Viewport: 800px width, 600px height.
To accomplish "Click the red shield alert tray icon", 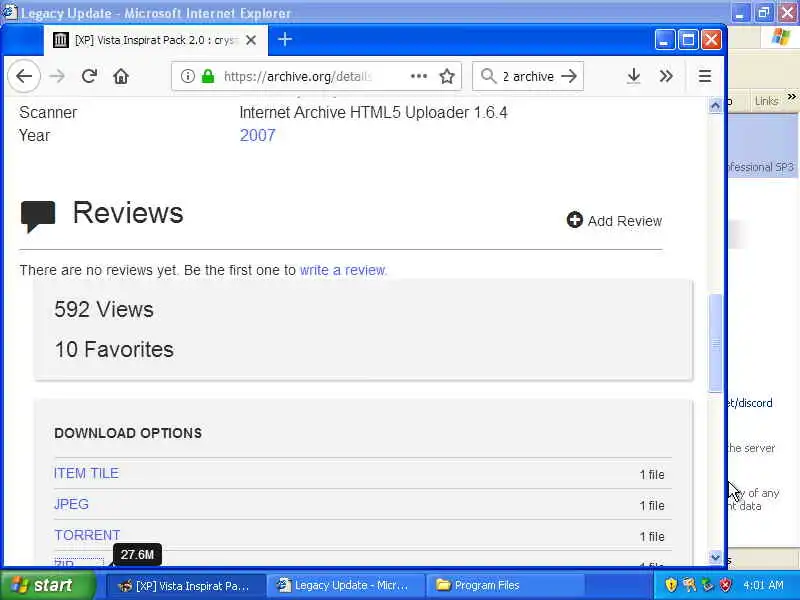I will click(x=726, y=585).
